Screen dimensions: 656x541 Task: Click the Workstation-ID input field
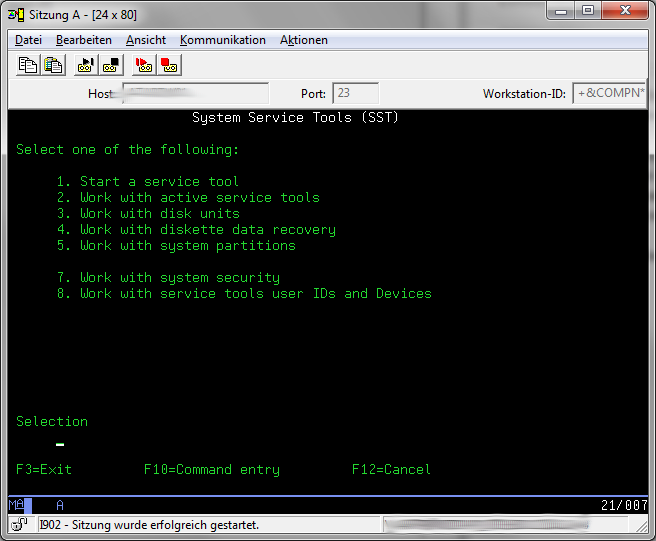coord(609,94)
